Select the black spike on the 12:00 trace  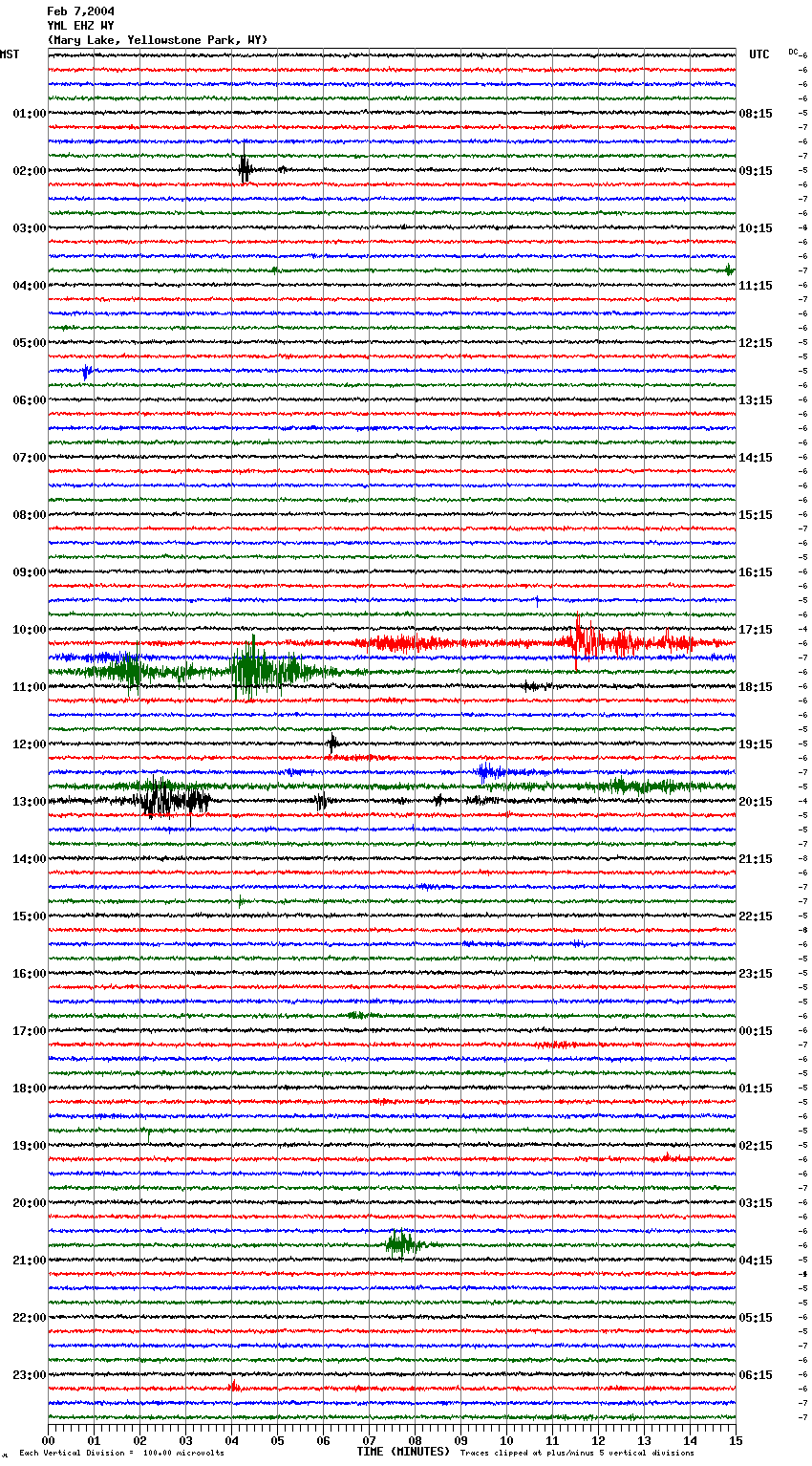(332, 743)
